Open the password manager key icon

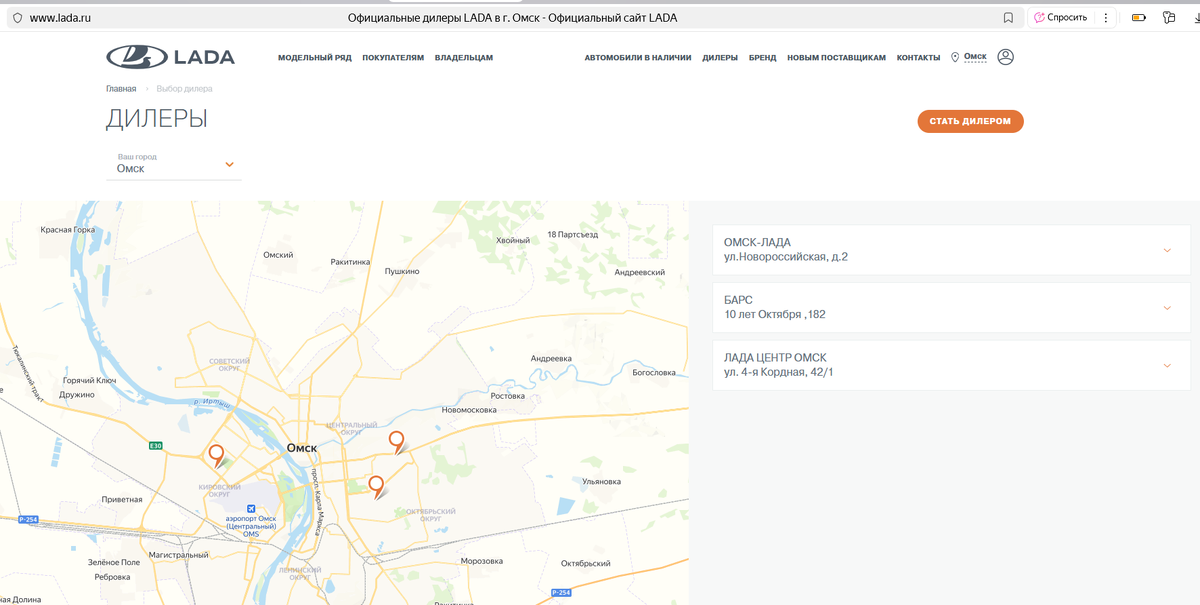point(1168,17)
